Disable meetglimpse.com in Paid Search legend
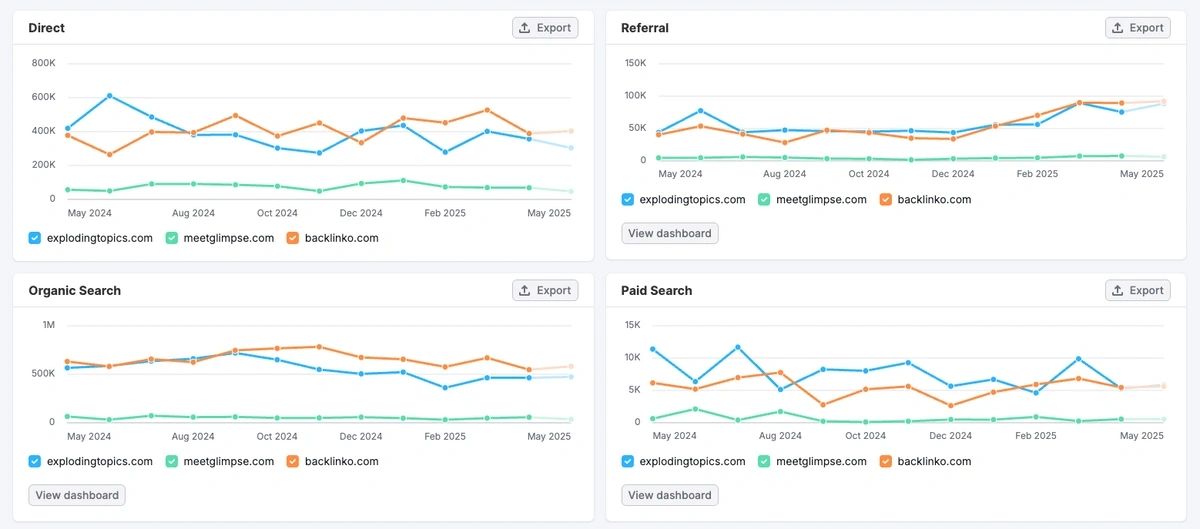 (765, 461)
